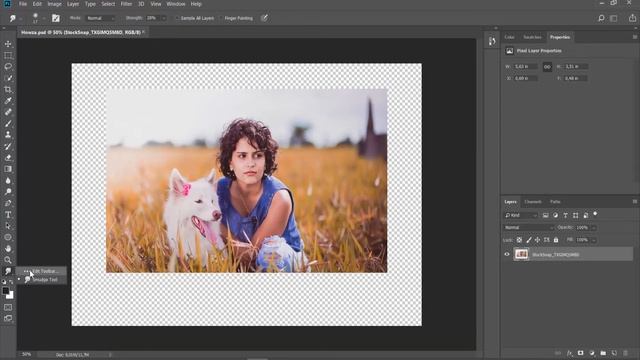The height and width of the screenshot is (360, 640).
Task: Toggle Quick Mask mode icon
Action: (8, 307)
